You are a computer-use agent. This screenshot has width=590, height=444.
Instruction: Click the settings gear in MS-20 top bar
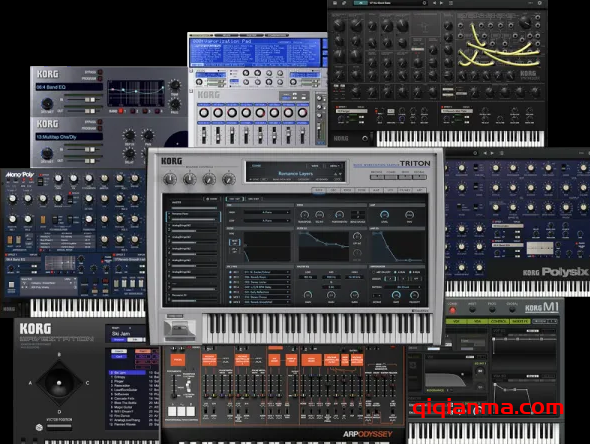point(539,3)
